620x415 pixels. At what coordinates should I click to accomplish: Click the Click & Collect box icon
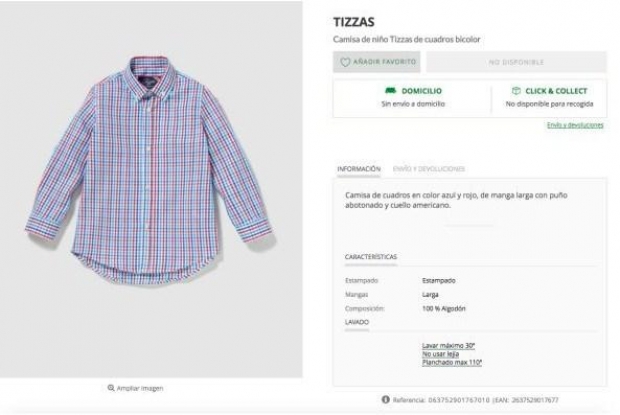pos(517,91)
